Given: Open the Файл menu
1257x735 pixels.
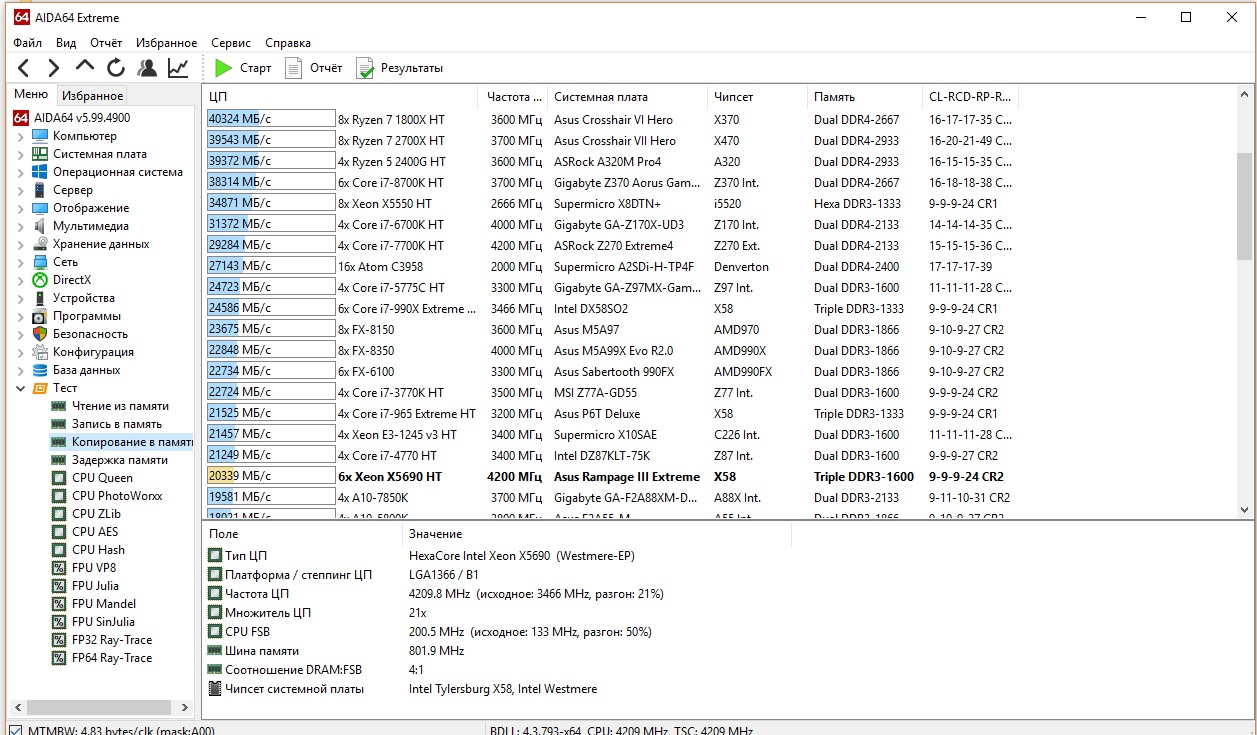Looking at the screenshot, I should pos(28,43).
